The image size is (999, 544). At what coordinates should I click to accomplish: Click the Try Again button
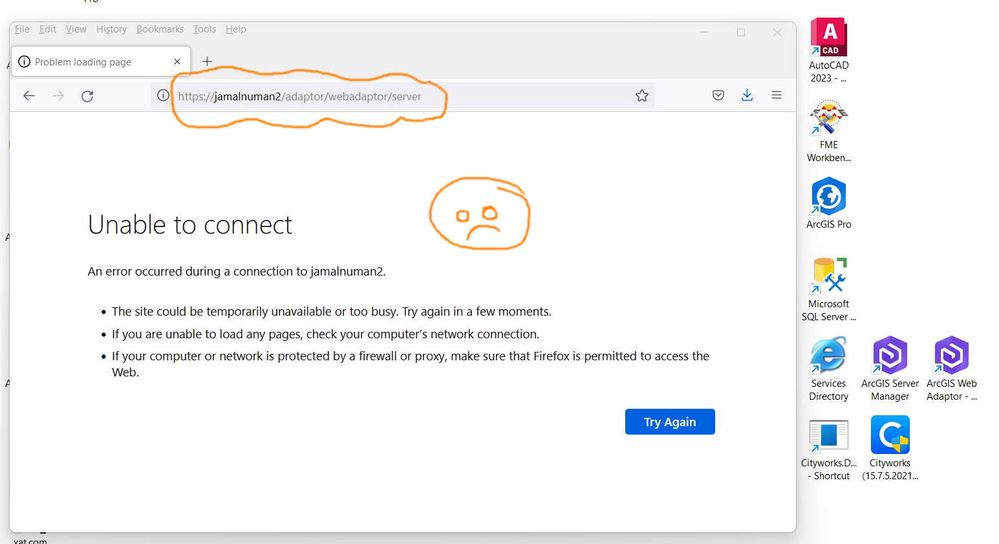(x=669, y=422)
